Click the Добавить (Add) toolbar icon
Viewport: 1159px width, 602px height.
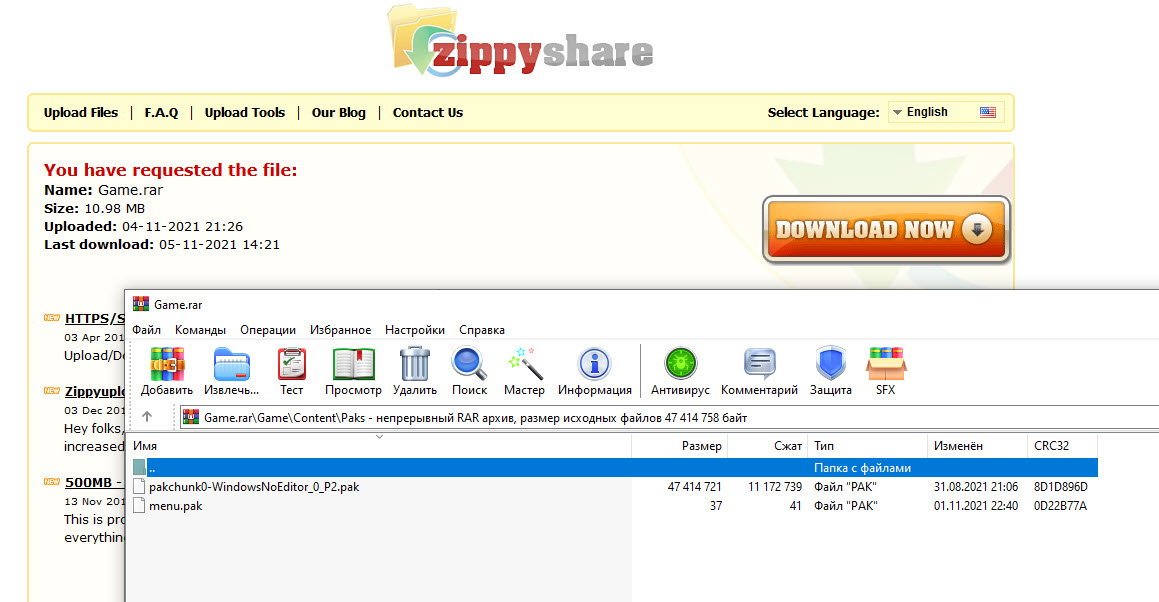[167, 366]
